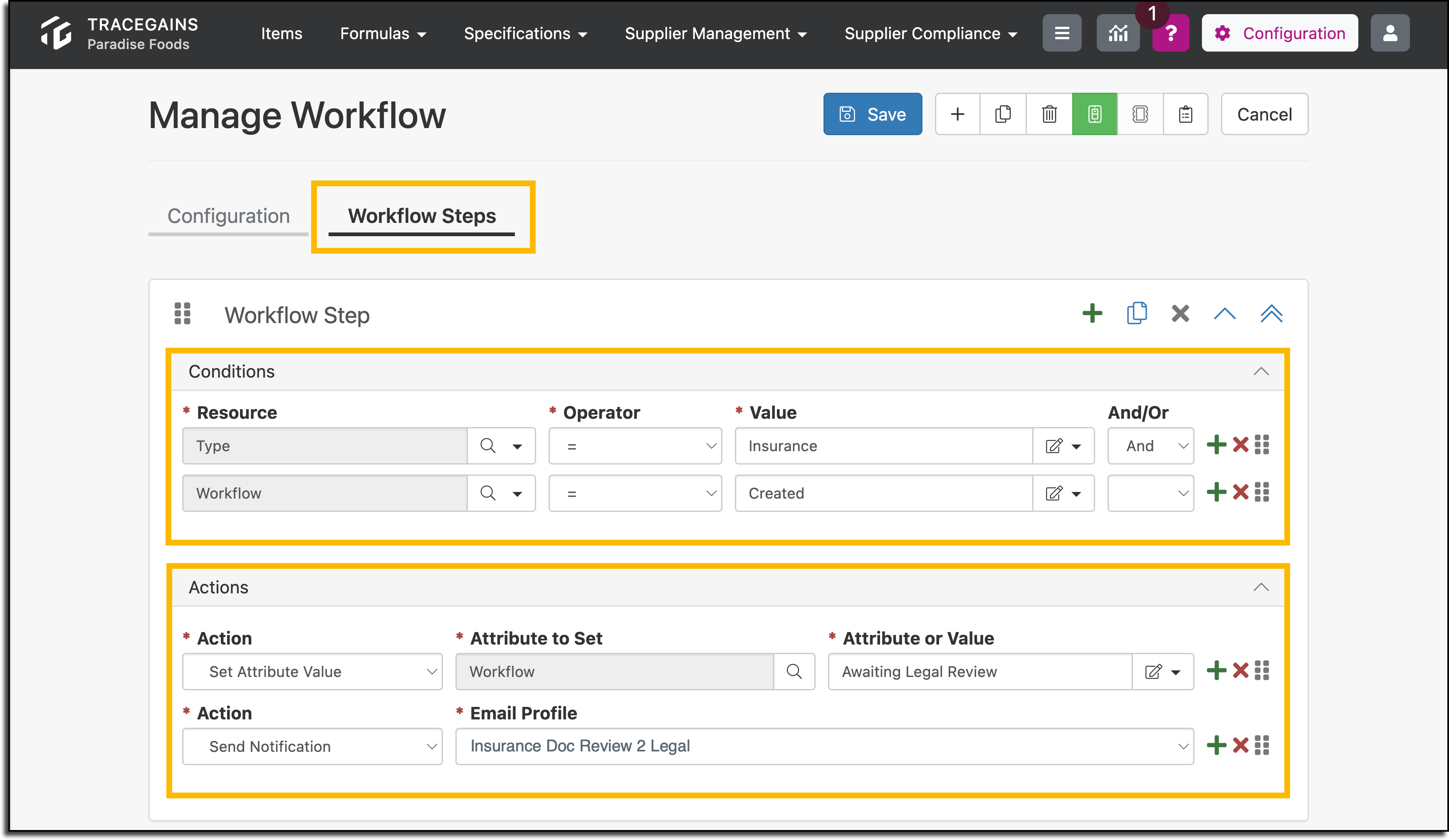Click the clipboard icon next to Cancel
Viewport: 1449px width, 840px height.
(1185, 114)
